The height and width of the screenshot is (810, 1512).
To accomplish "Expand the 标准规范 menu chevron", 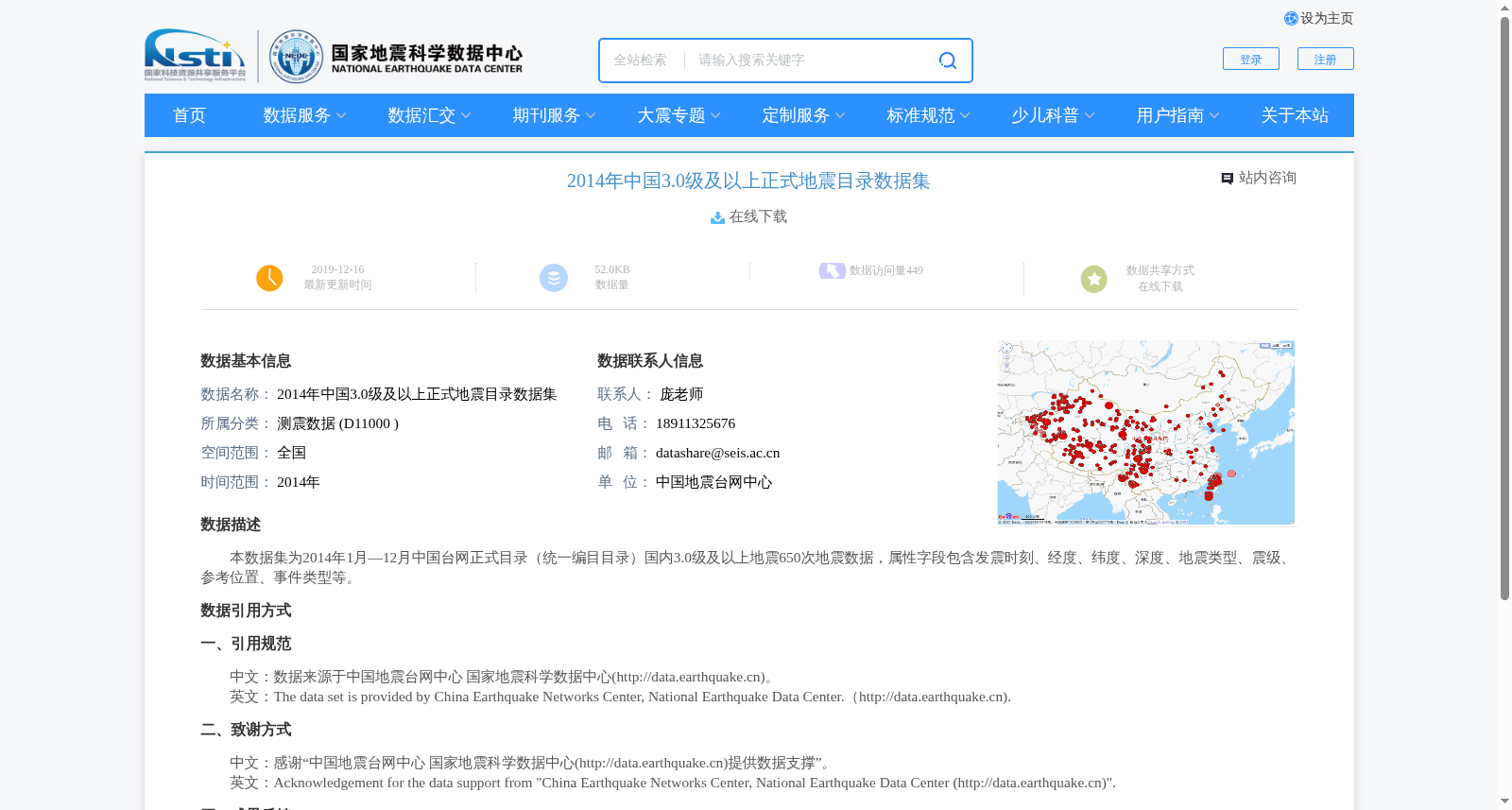I will click(x=965, y=115).
